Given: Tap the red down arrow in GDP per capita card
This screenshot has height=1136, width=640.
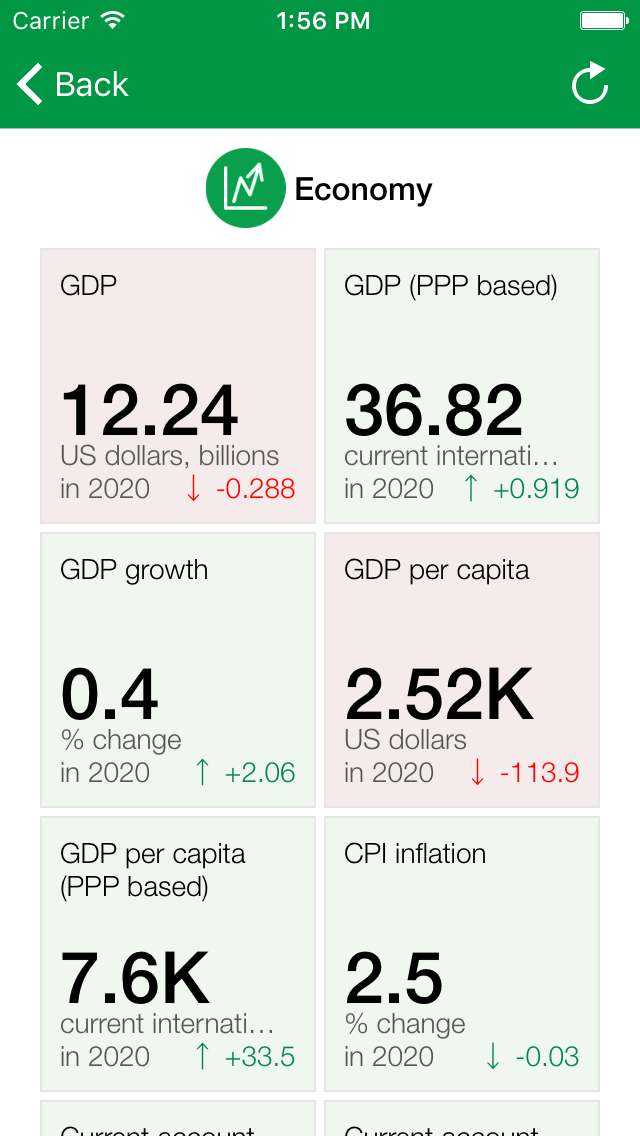Looking at the screenshot, I should pyautogui.click(x=477, y=773).
